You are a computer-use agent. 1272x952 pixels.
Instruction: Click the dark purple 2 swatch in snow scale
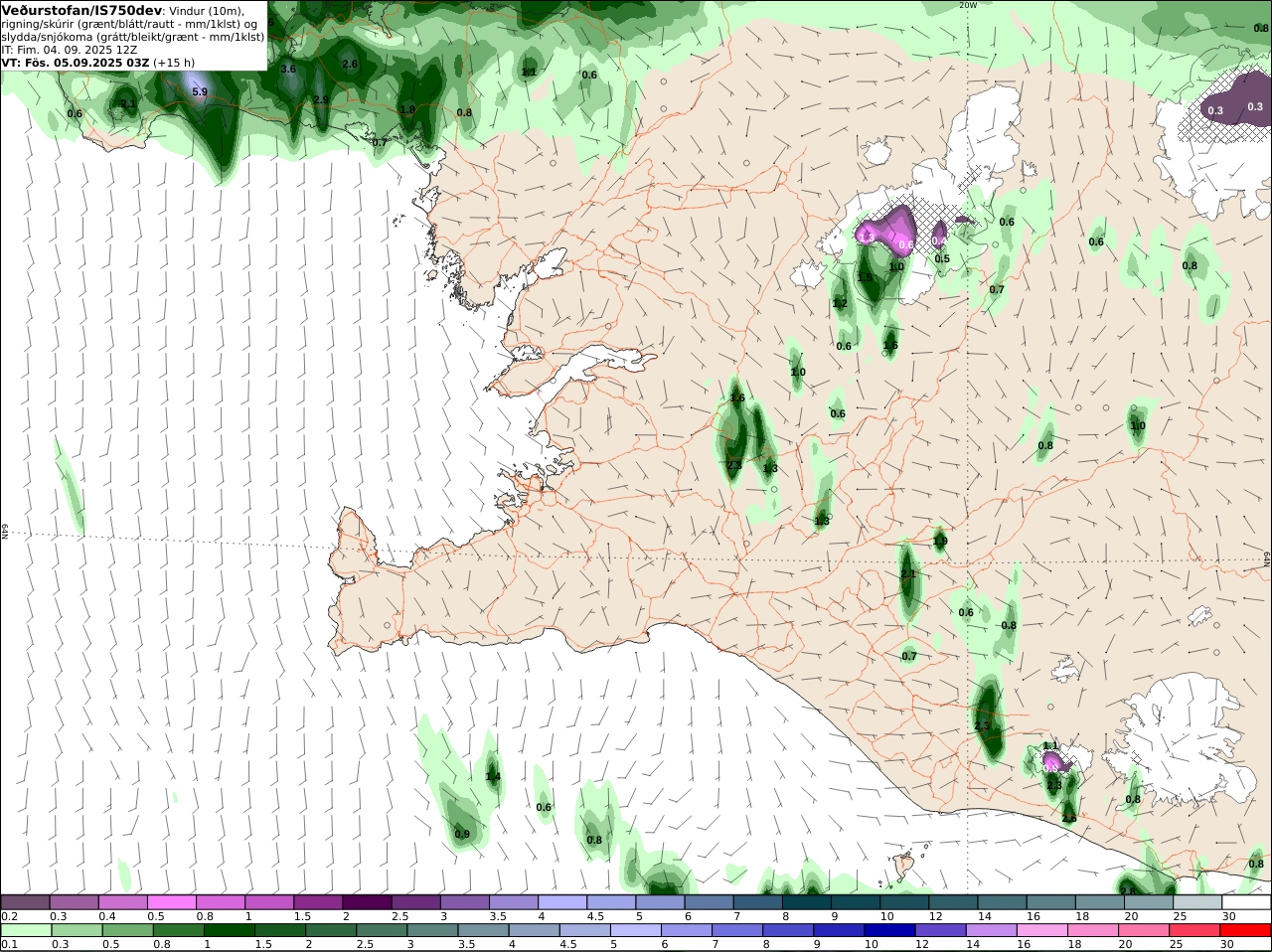point(368,902)
